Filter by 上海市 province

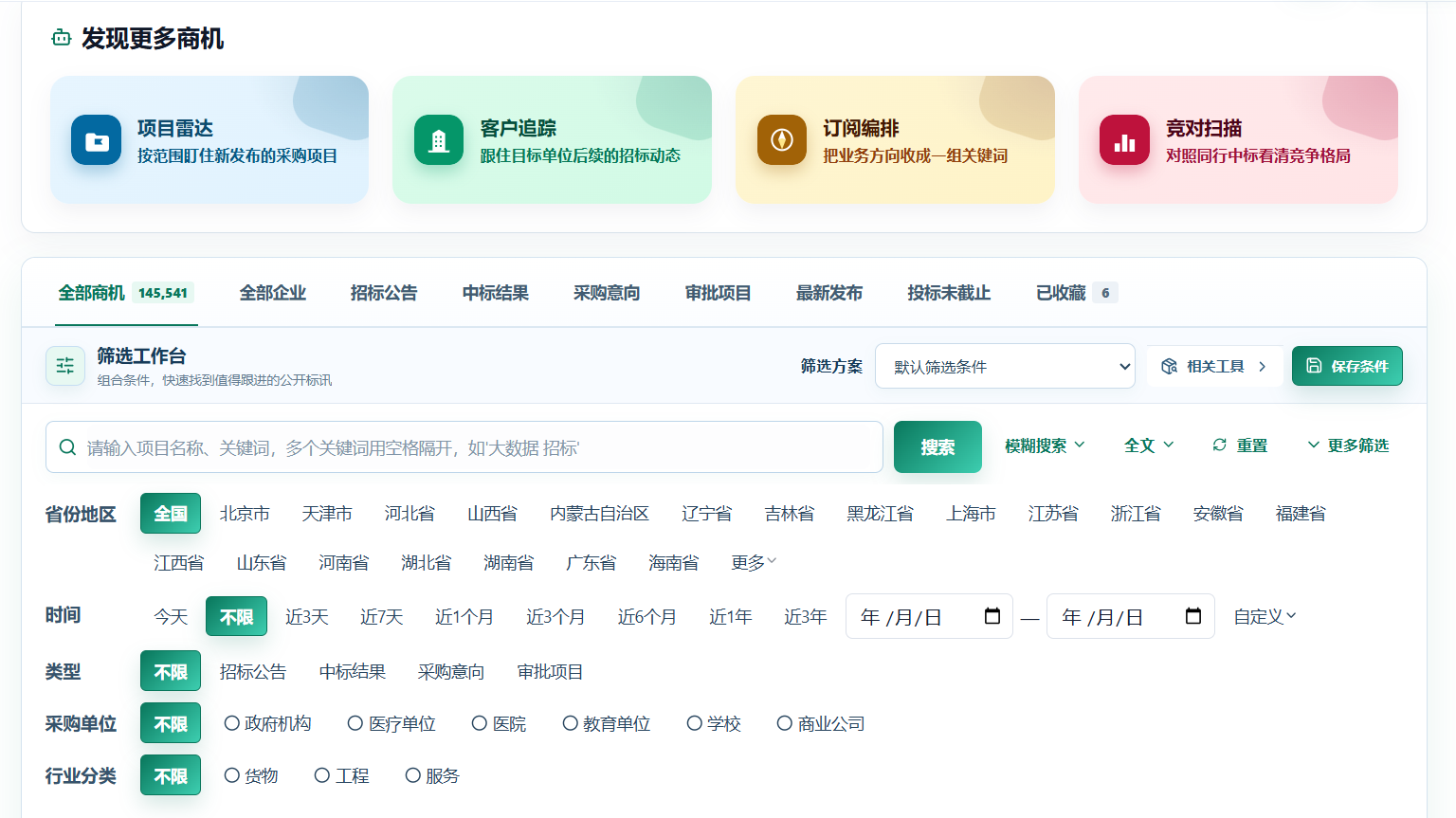(971, 514)
